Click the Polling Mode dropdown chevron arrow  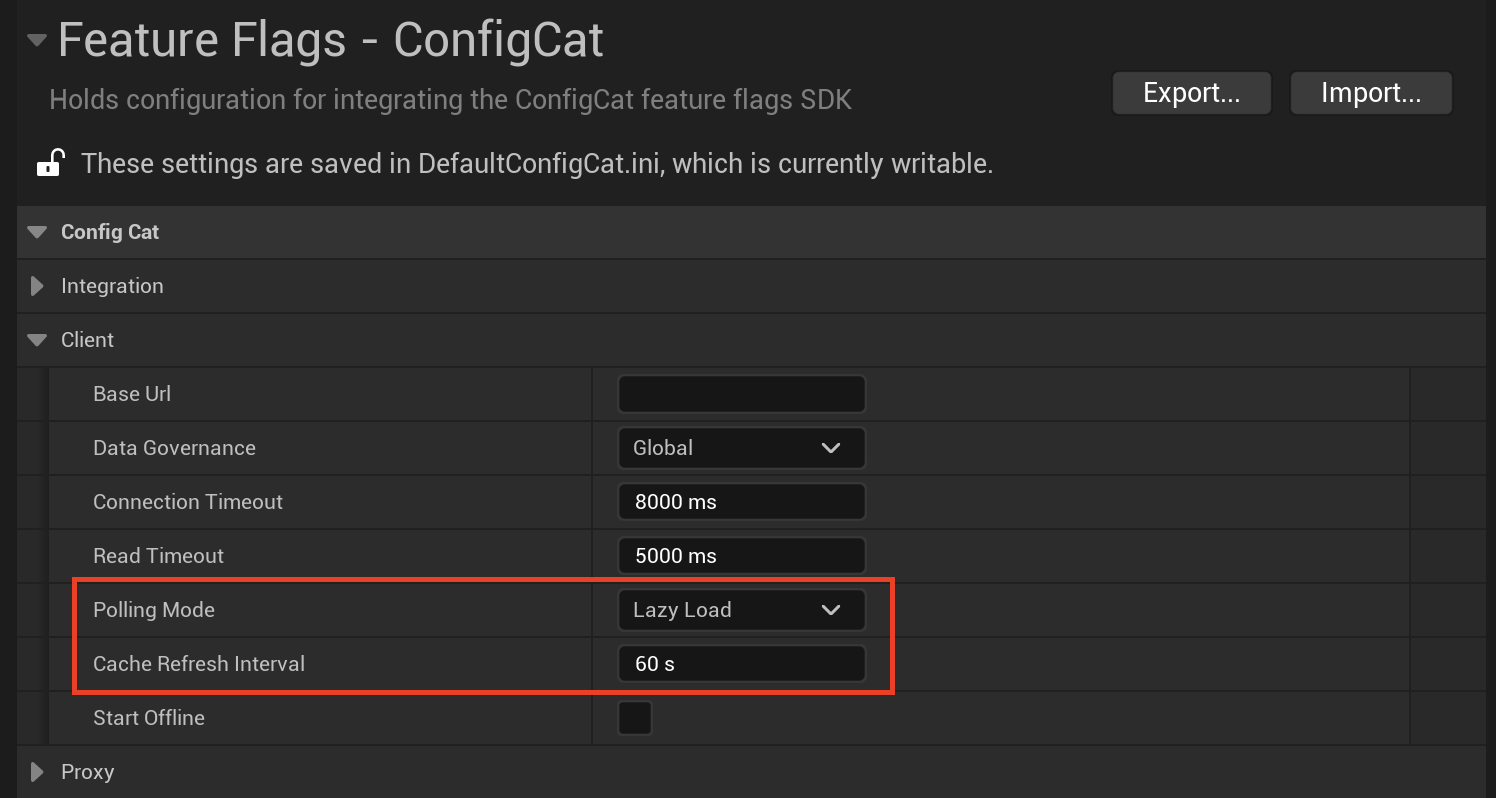[x=831, y=609]
